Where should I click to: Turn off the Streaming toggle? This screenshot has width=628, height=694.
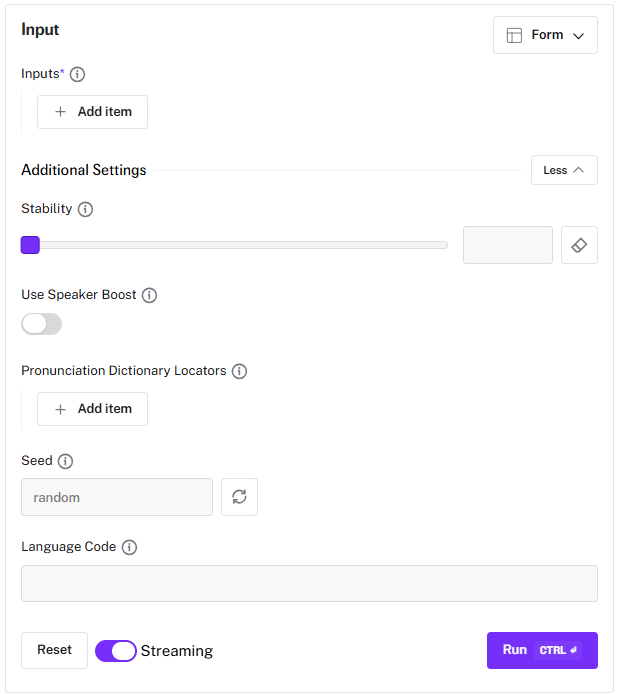click(x=116, y=651)
